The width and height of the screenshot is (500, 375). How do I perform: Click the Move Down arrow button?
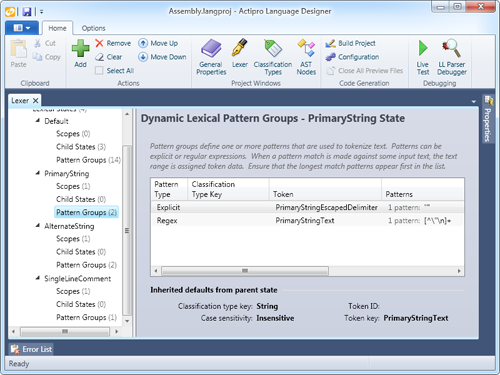click(x=162, y=57)
